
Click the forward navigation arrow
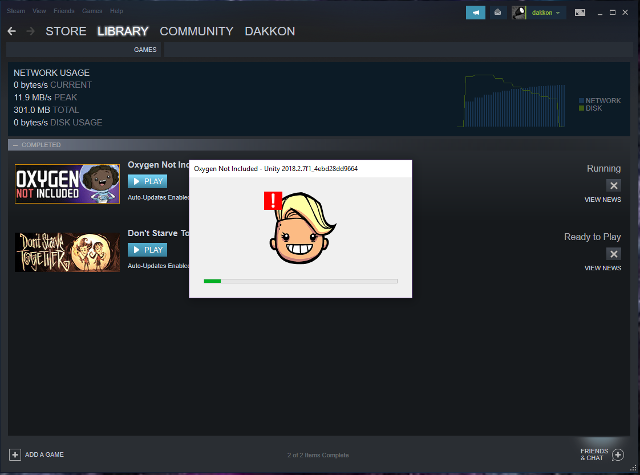(30, 32)
